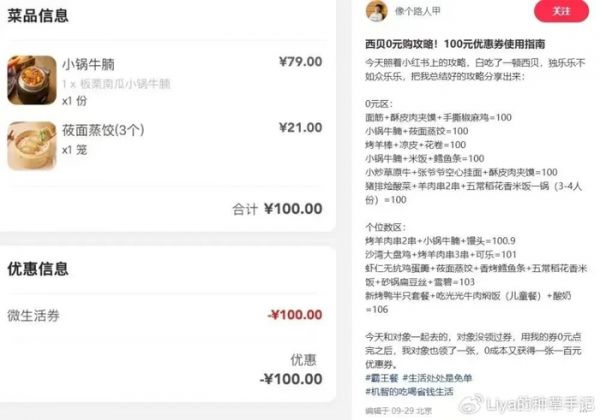
Task: Click the ¥79.00 dish price
Action: tap(300, 62)
